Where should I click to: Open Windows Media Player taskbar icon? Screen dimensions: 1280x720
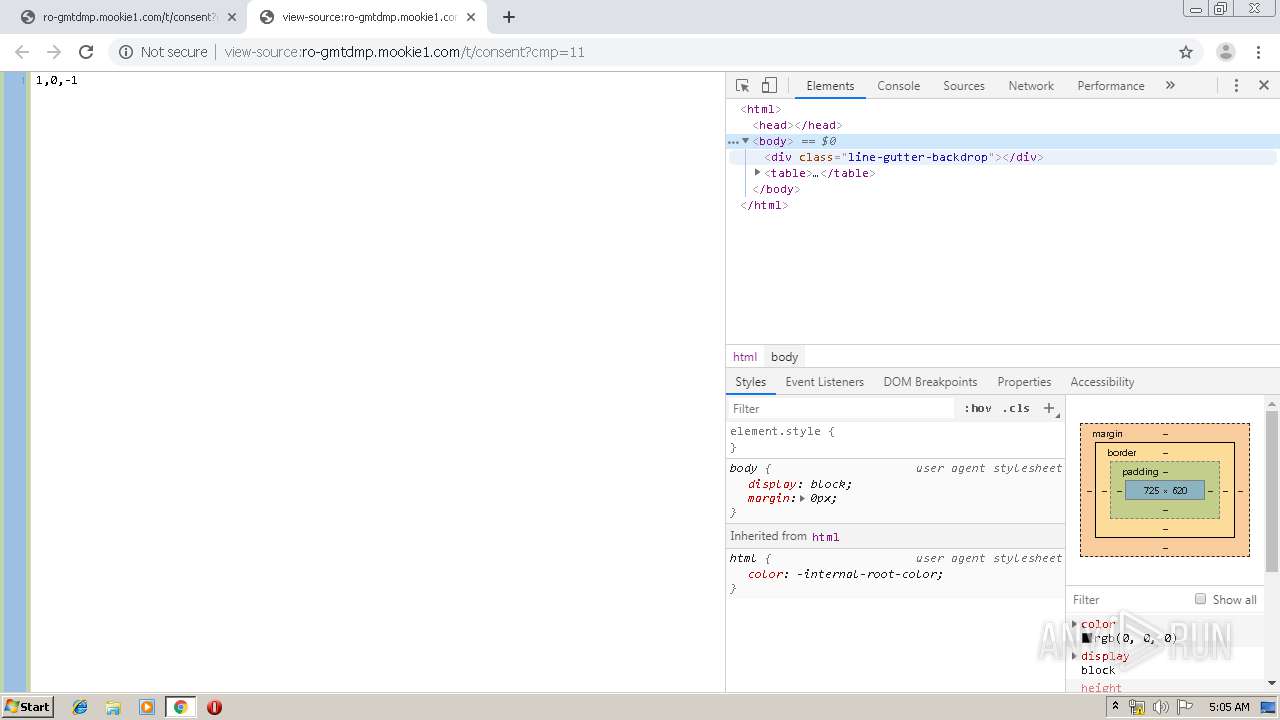(x=147, y=707)
